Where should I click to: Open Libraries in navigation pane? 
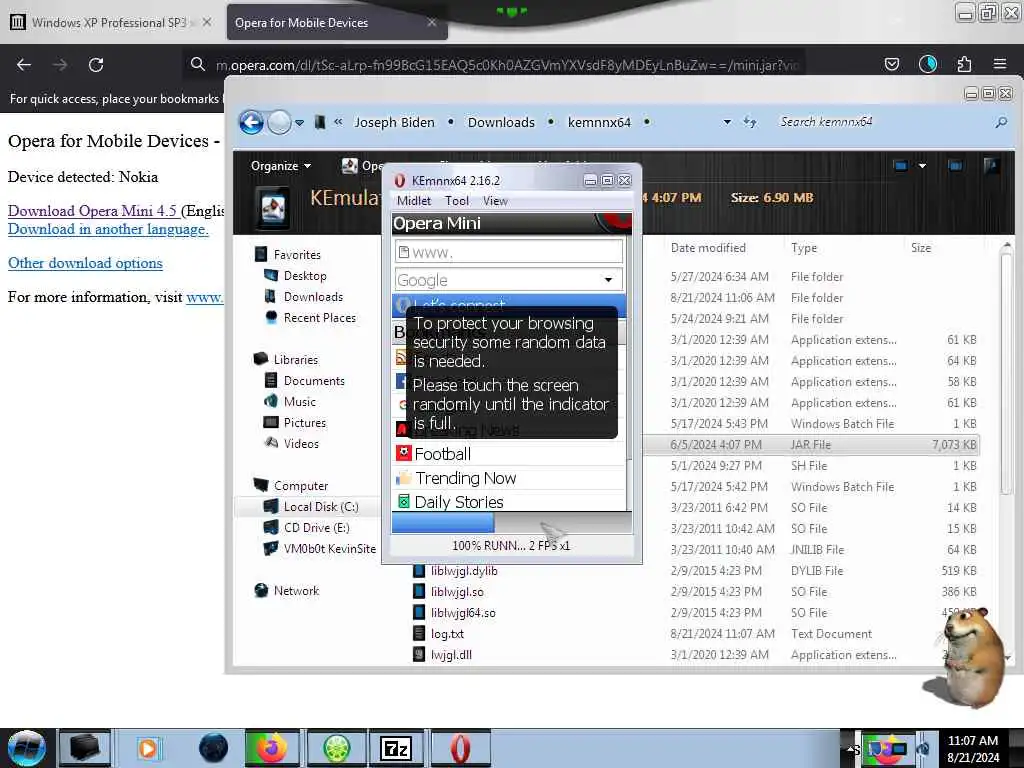pos(296,360)
